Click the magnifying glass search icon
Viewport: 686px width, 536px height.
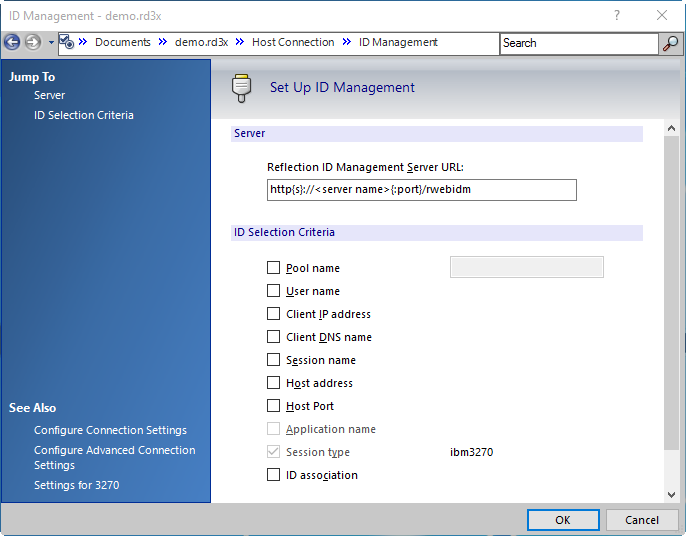tap(671, 43)
